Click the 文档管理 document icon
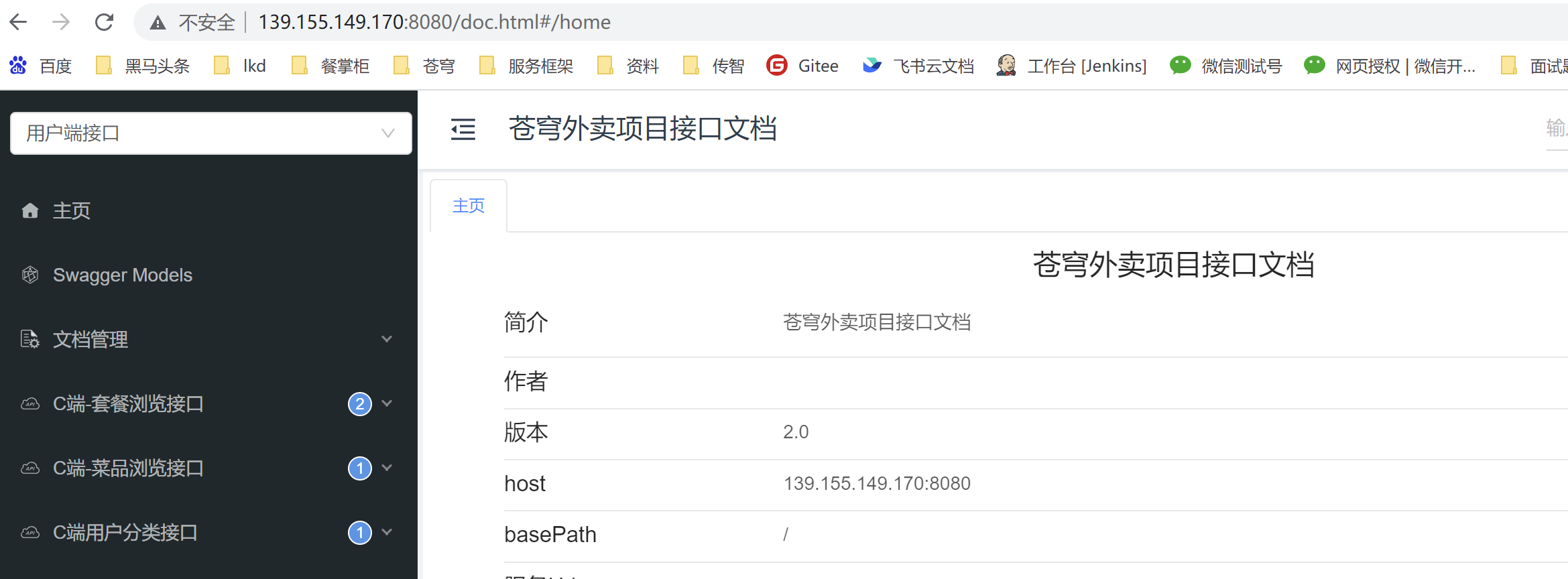This screenshot has height=579, width=1568. (30, 339)
